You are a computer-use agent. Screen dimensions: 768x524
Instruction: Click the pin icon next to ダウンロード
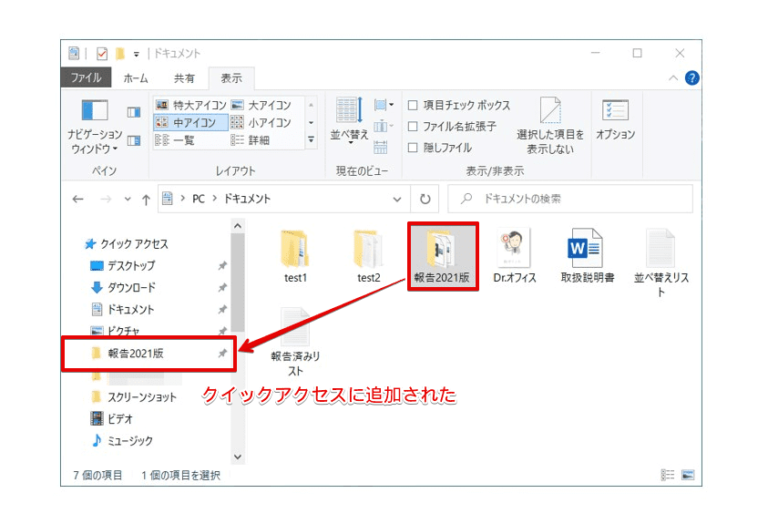coord(222,287)
